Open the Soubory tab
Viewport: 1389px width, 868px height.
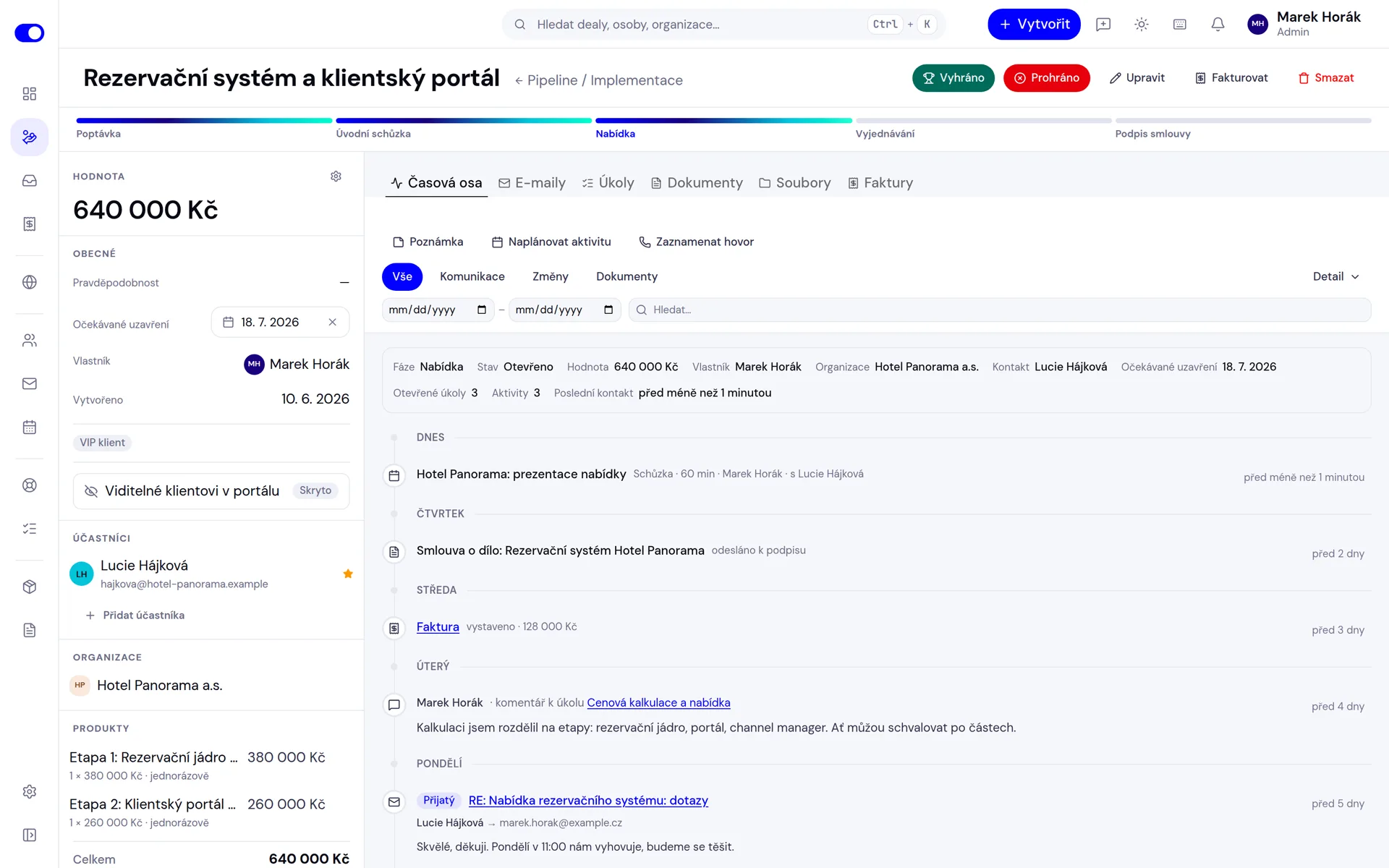794,183
